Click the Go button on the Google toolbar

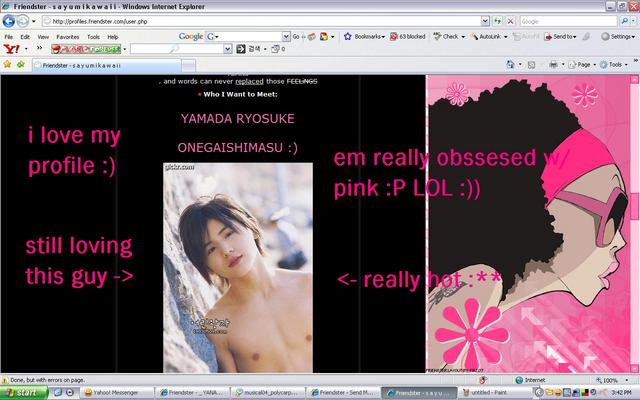pyautogui.click(x=296, y=37)
